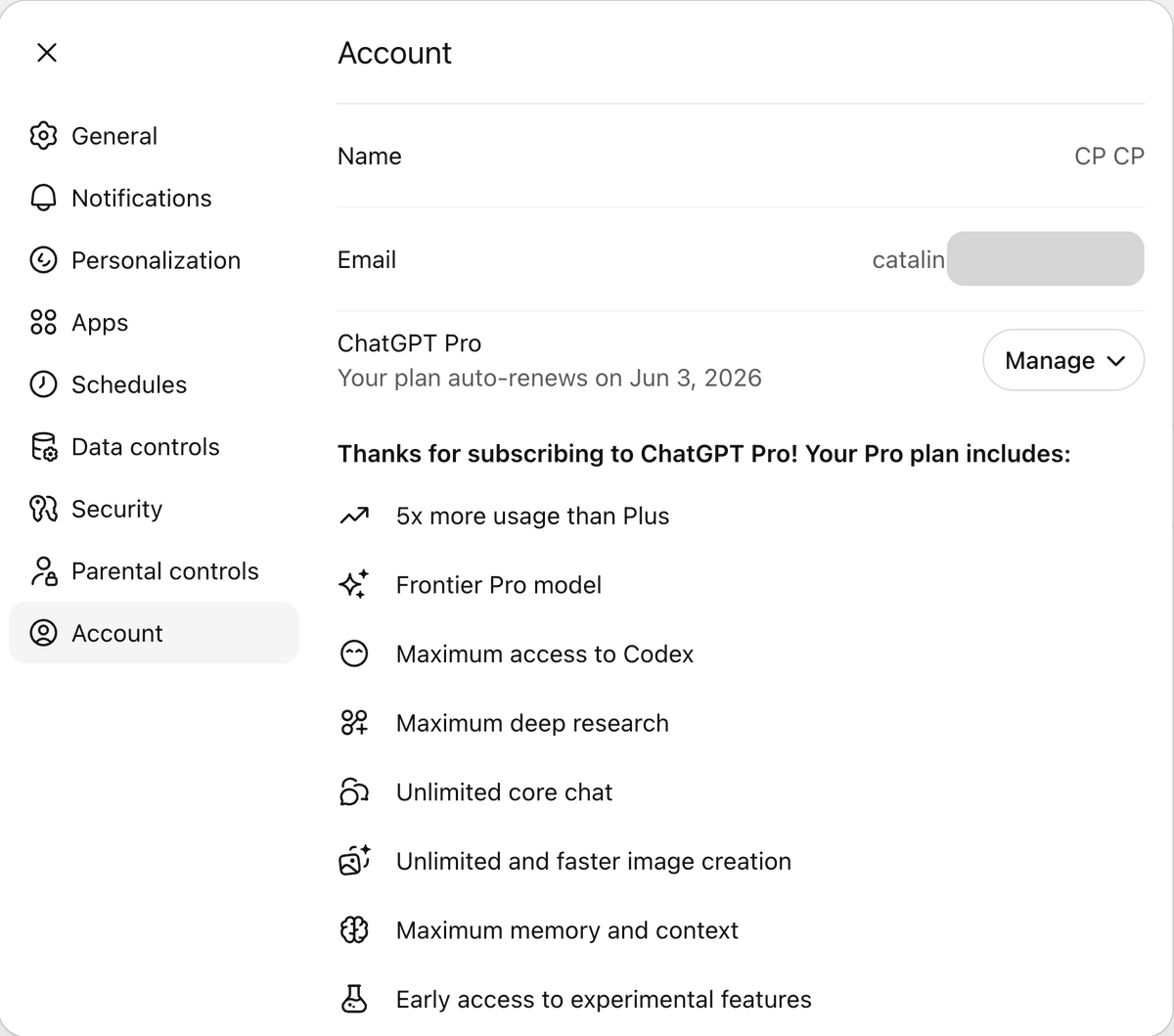
Task: Select the Account tab in the sidebar
Action: pos(154,633)
